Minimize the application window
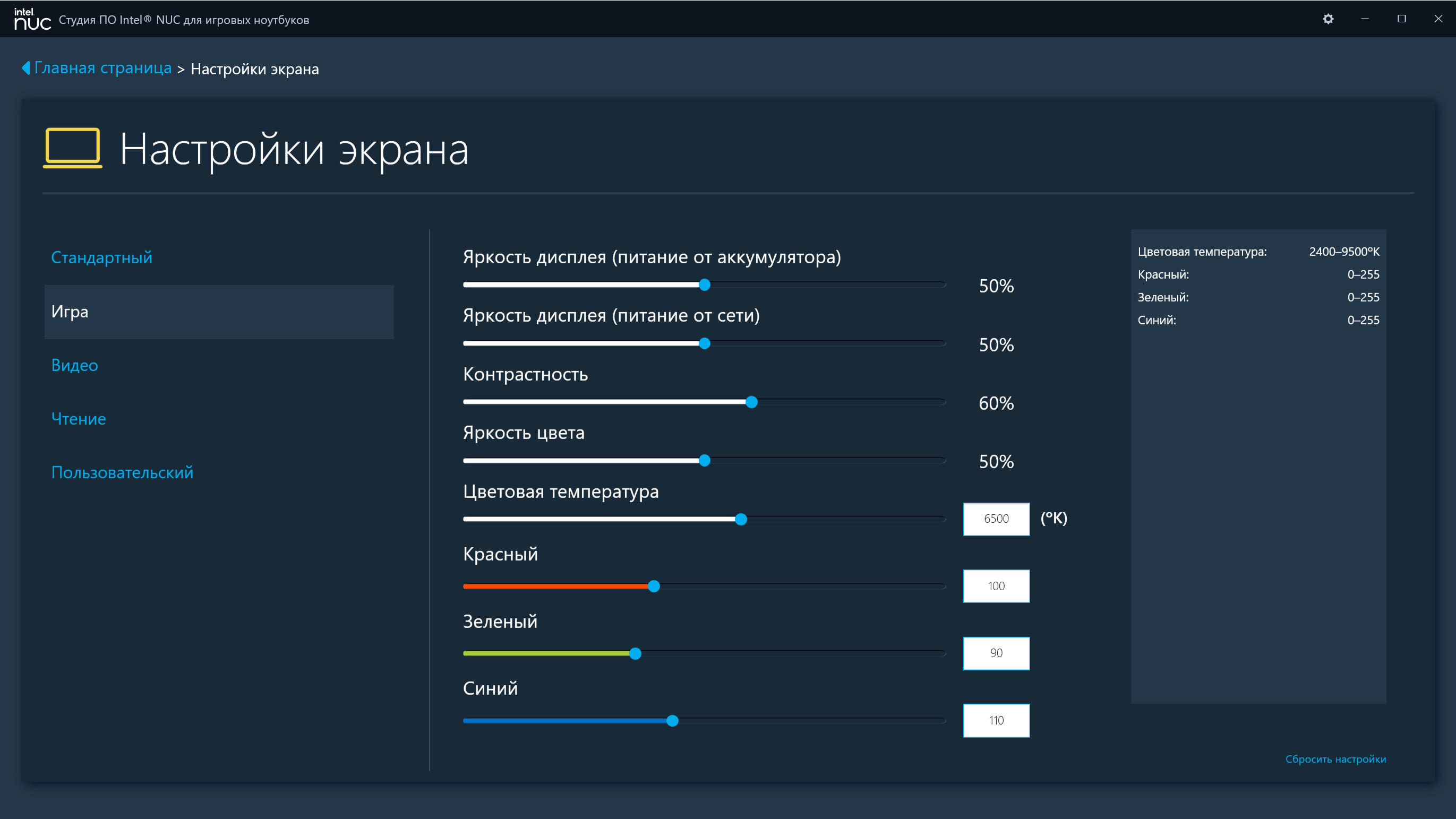 pos(1365,19)
